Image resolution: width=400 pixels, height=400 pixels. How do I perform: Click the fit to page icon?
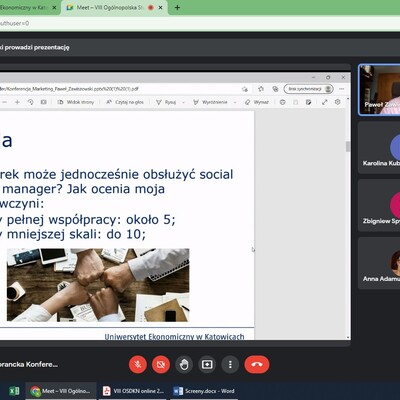point(44,102)
